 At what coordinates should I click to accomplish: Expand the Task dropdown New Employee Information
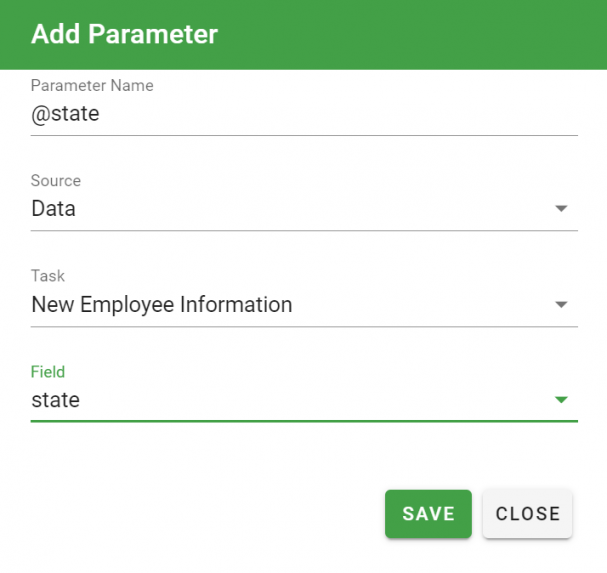point(304,305)
